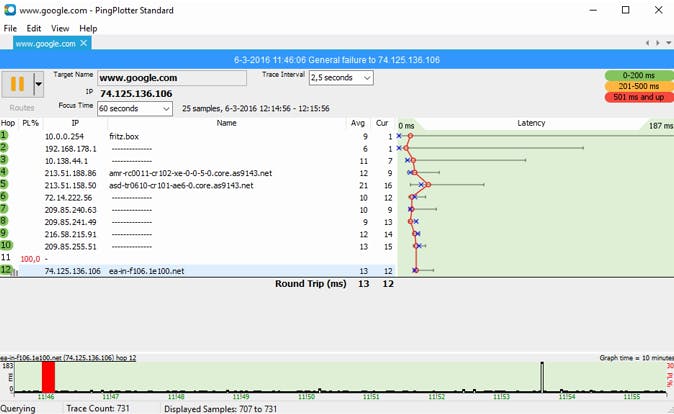Select the fritz.box row name
This screenshot has width=674, height=414.
point(124,136)
